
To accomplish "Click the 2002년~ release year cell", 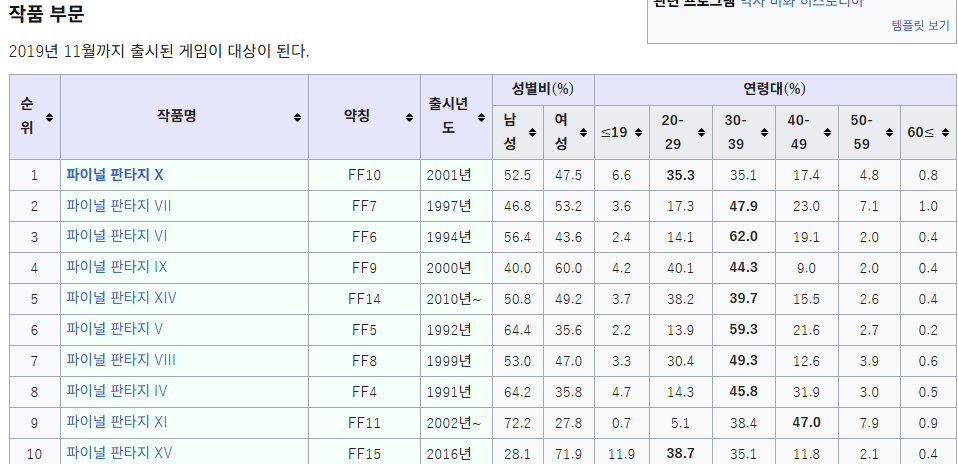I will (456, 423).
